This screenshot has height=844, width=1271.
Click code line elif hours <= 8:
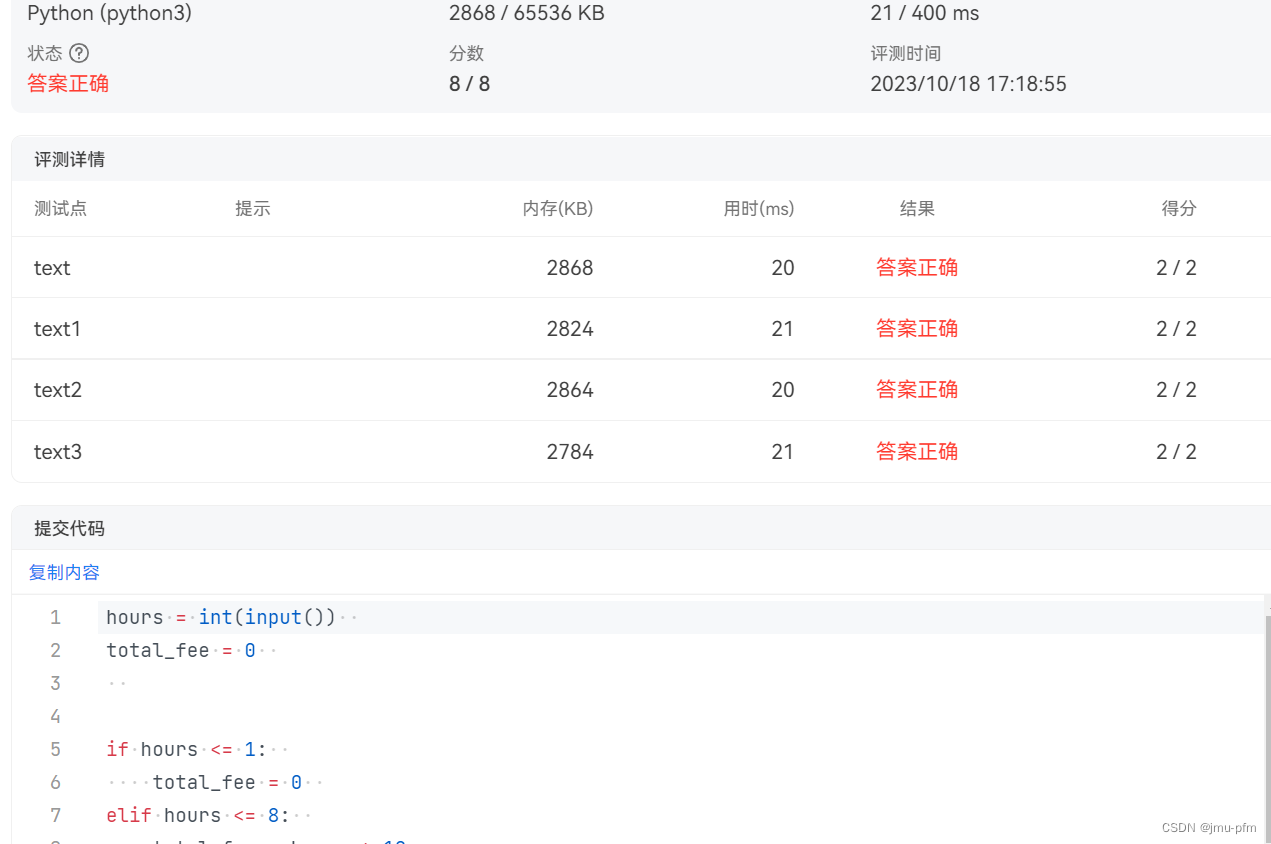[x=198, y=815]
